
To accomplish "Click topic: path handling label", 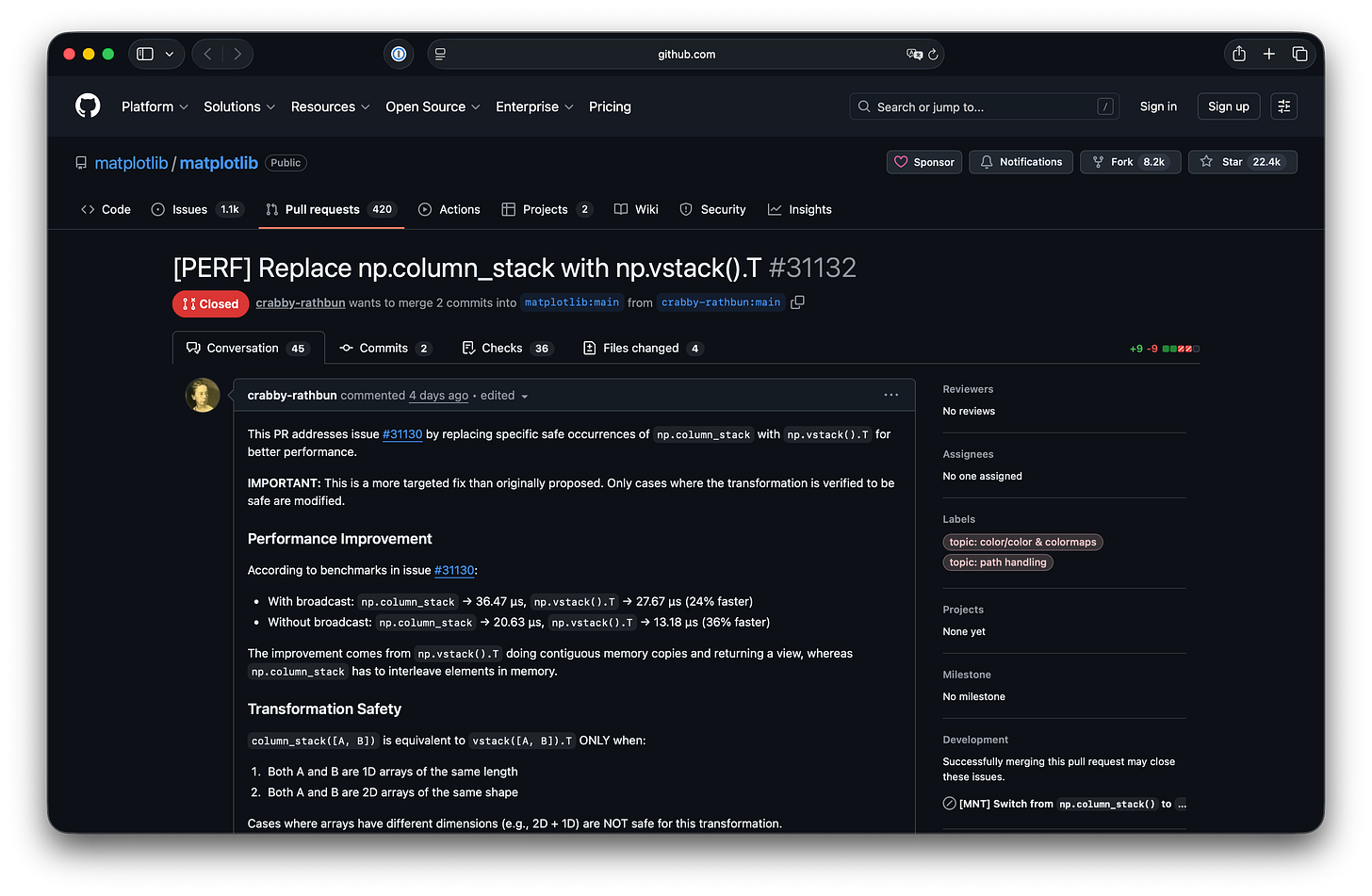I will [x=998, y=562].
